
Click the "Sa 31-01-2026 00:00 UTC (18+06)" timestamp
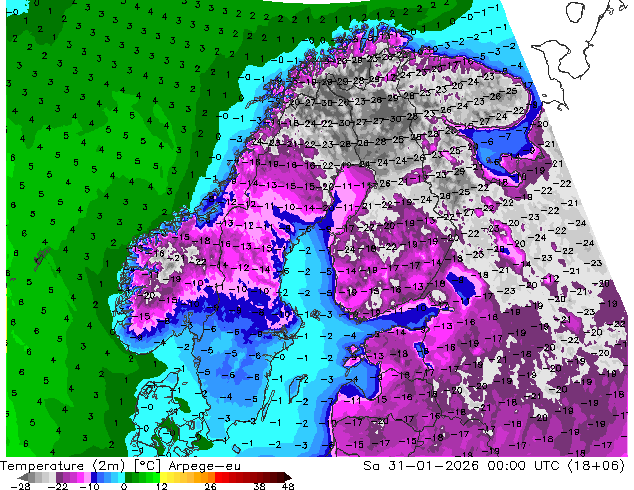494,466
